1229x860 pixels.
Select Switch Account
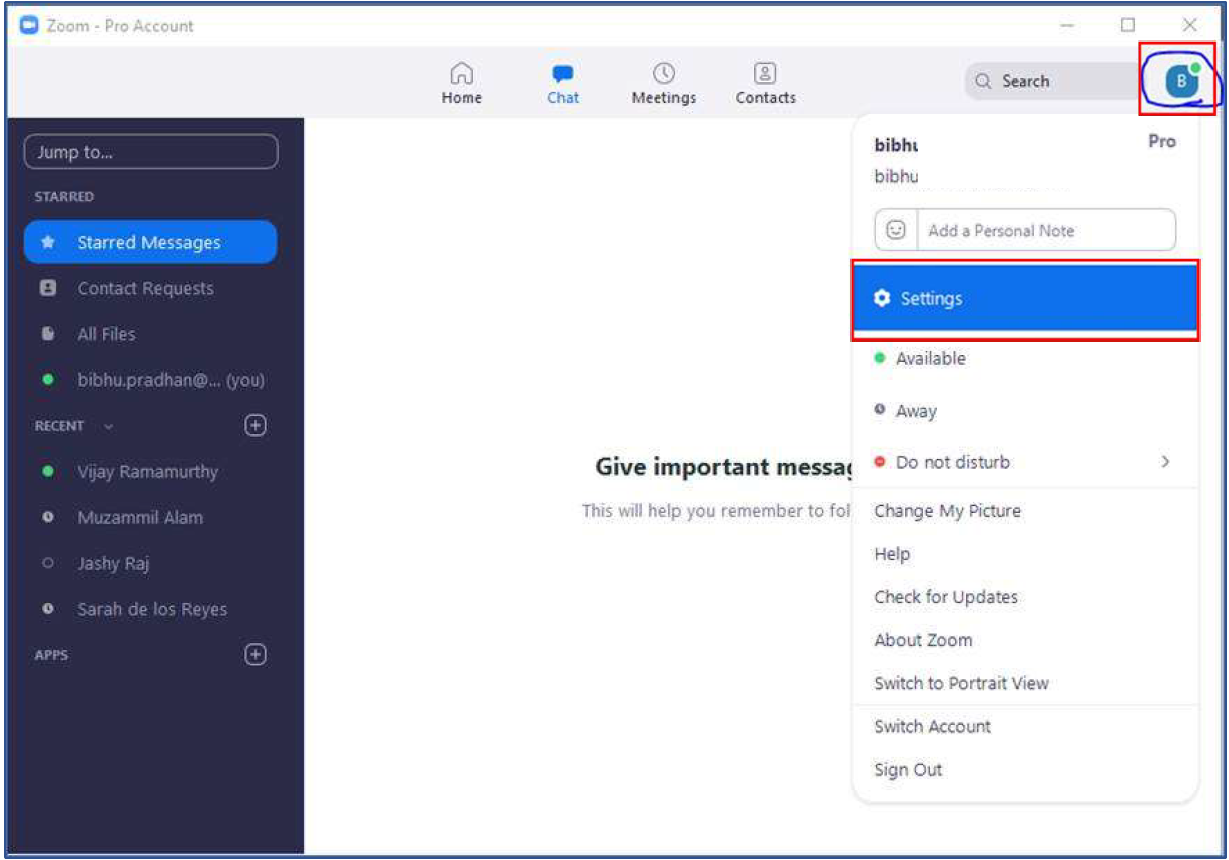(932, 727)
